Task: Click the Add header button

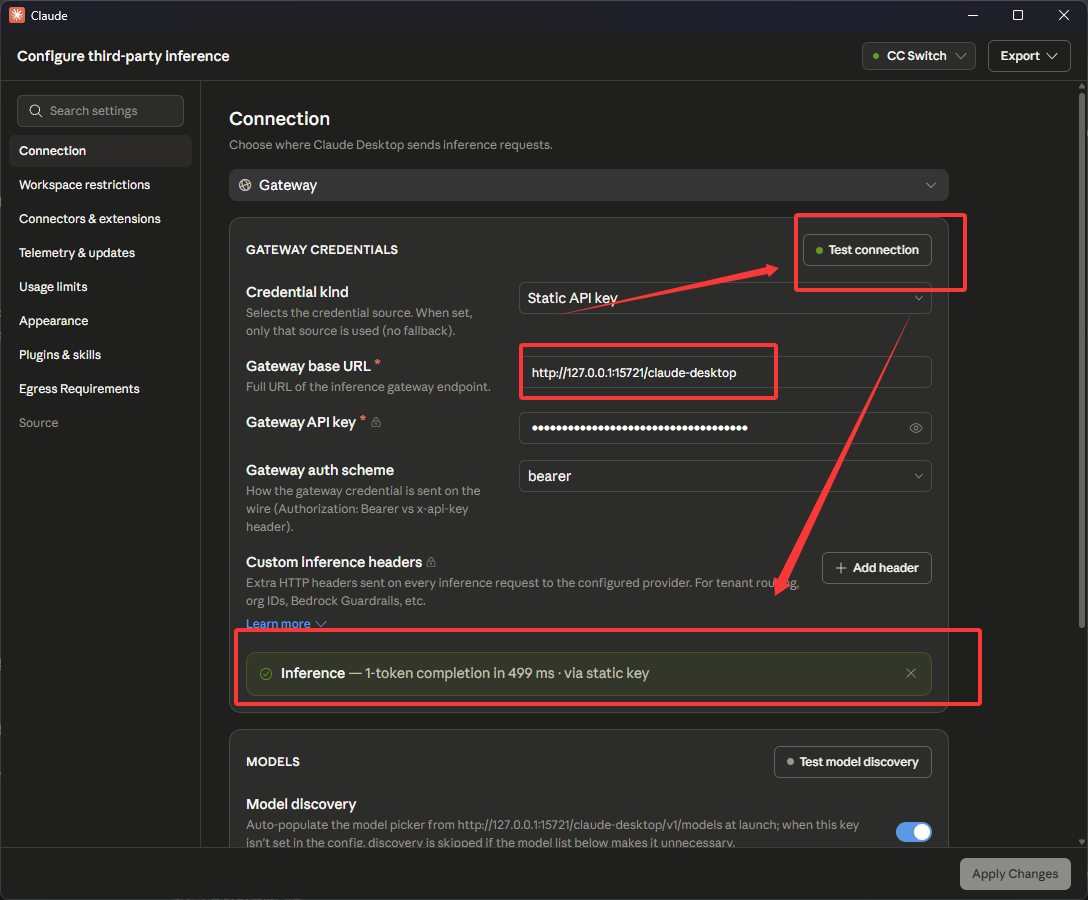Action: (876, 568)
